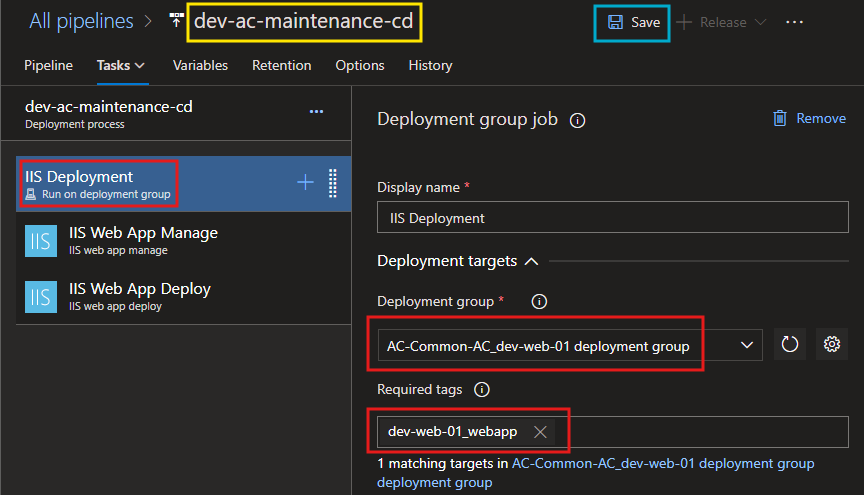This screenshot has height=495, width=864.
Task: Click the IIS Web App Manage icon
Action: pos(41,241)
